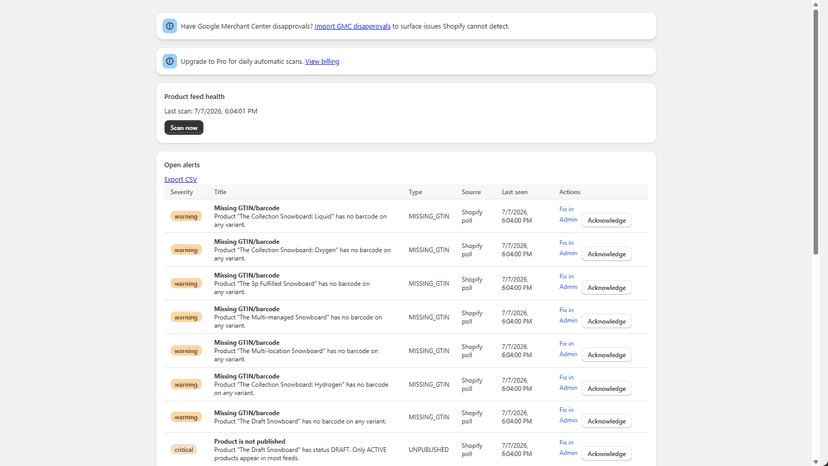Click scrollbar down arrow
This screenshot has width=828, height=466.
(816, 462)
